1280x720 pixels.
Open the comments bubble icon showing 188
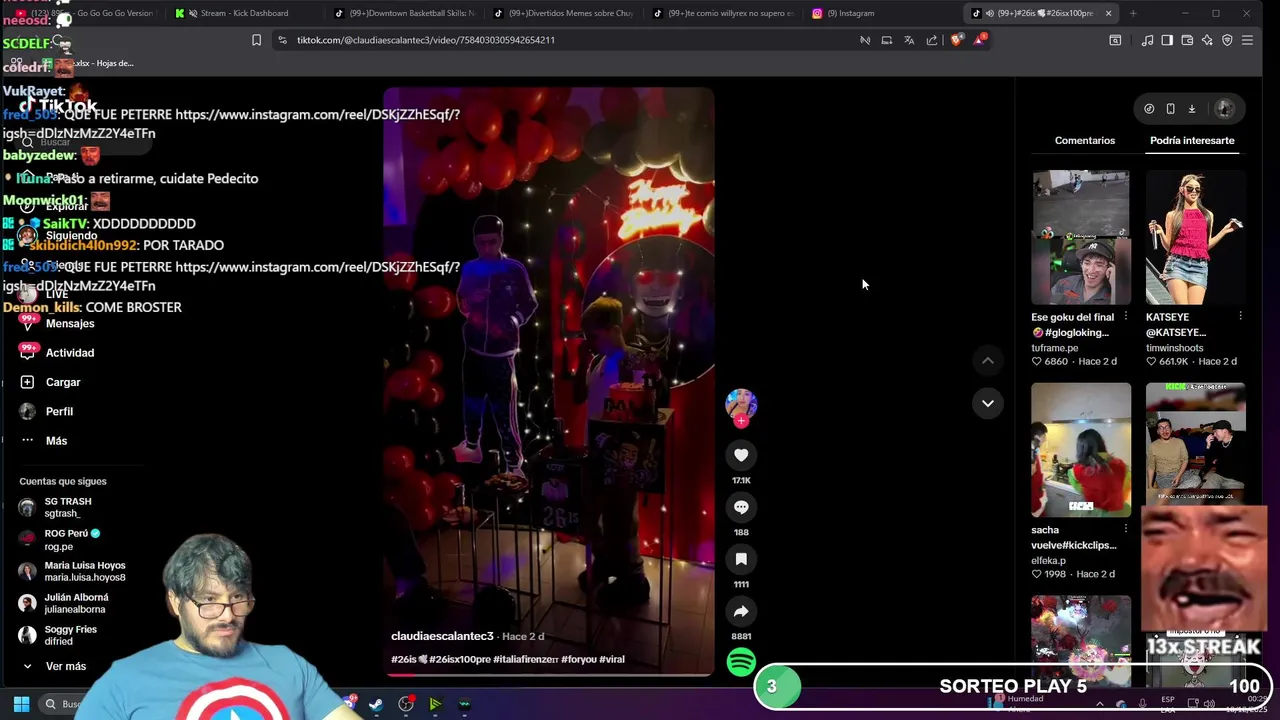[x=741, y=507]
